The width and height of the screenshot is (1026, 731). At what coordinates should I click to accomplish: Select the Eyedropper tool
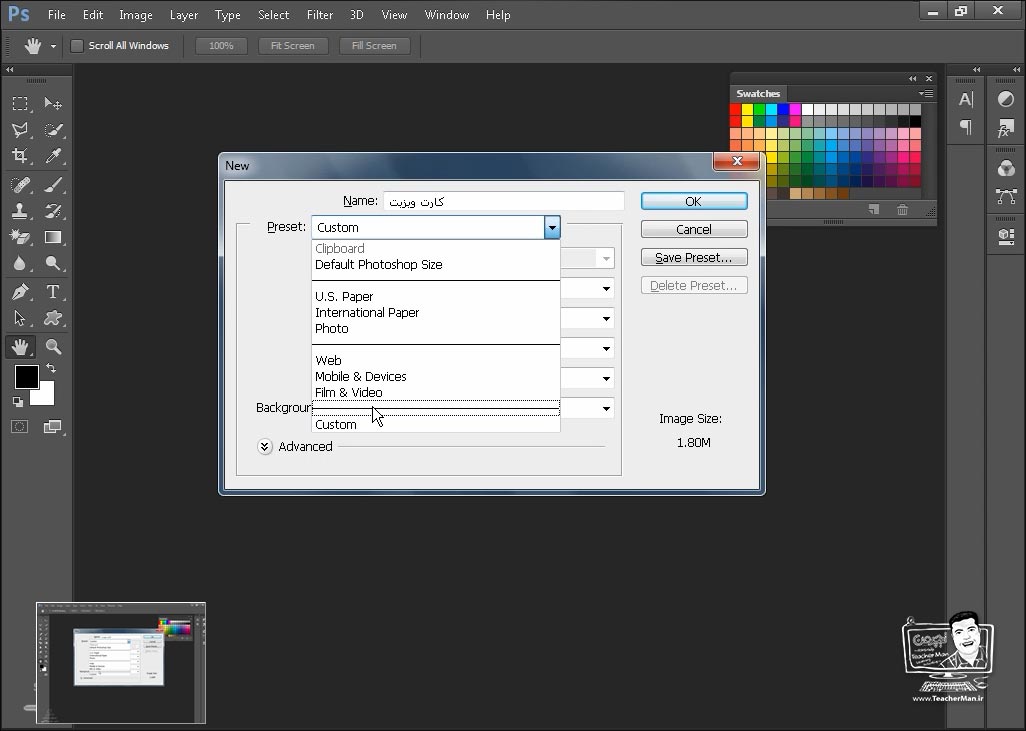(x=53, y=156)
